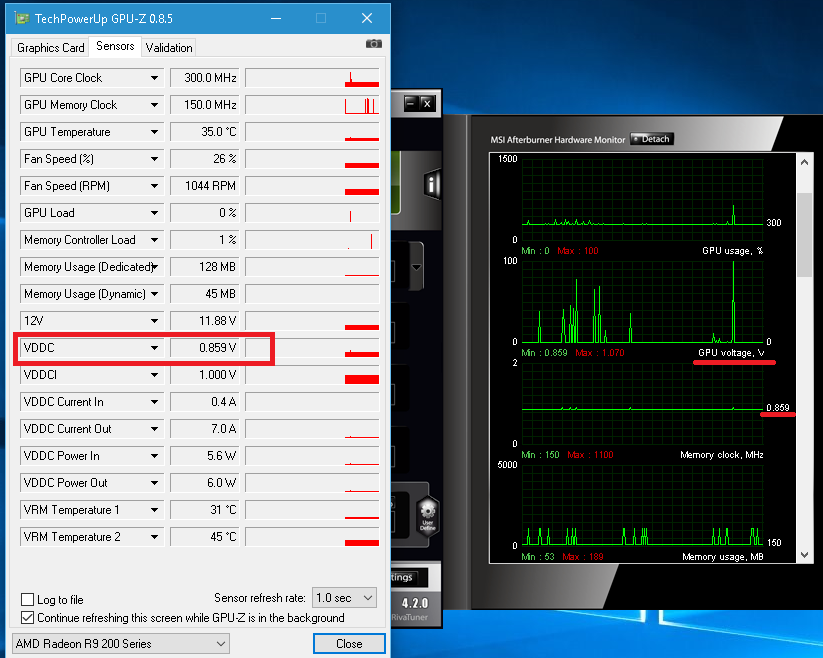Click the VRM Temperature 2 history graph
The height and width of the screenshot is (658, 823).
pyautogui.click(x=312, y=537)
